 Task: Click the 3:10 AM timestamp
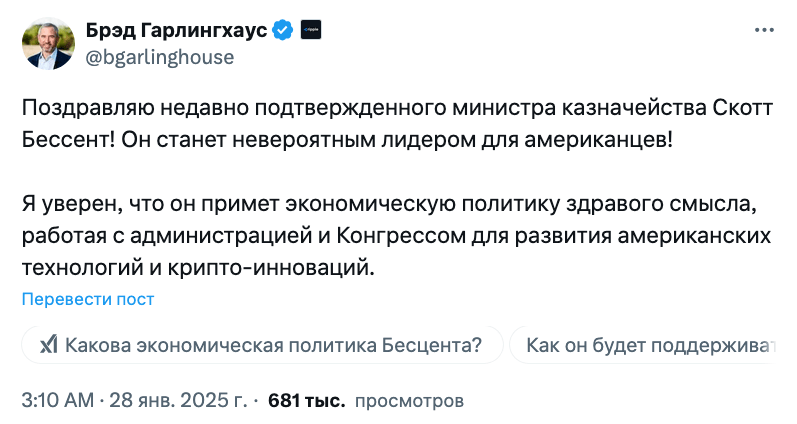pyautogui.click(x=58, y=400)
